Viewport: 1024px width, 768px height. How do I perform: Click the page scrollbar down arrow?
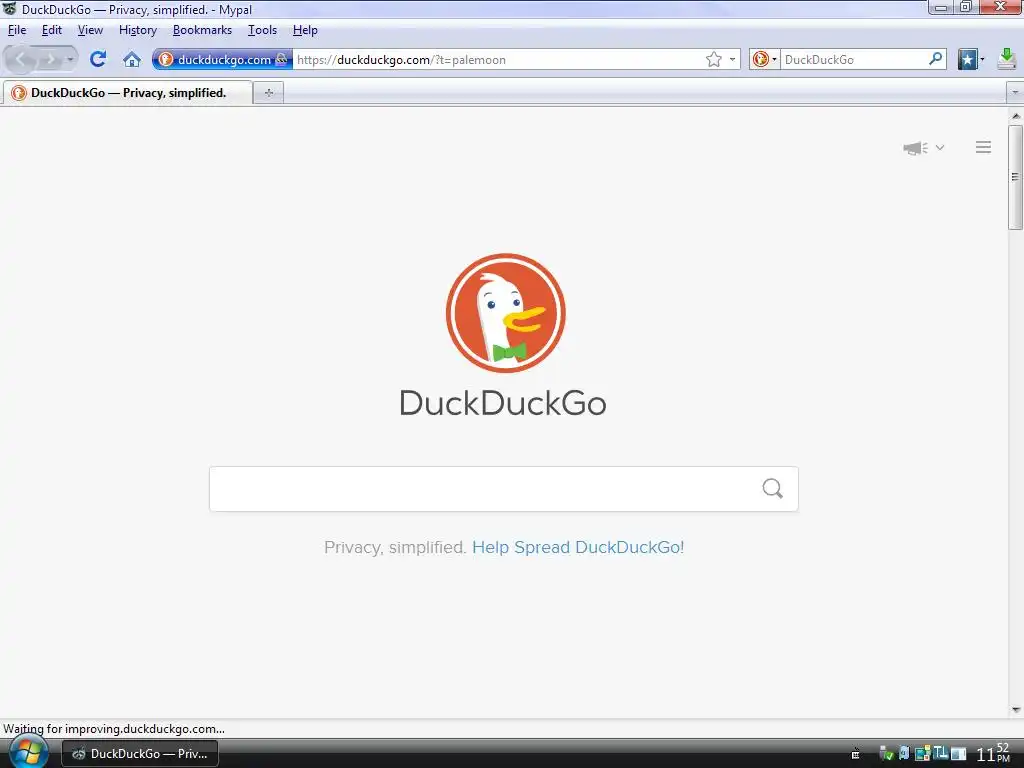coord(1016,710)
